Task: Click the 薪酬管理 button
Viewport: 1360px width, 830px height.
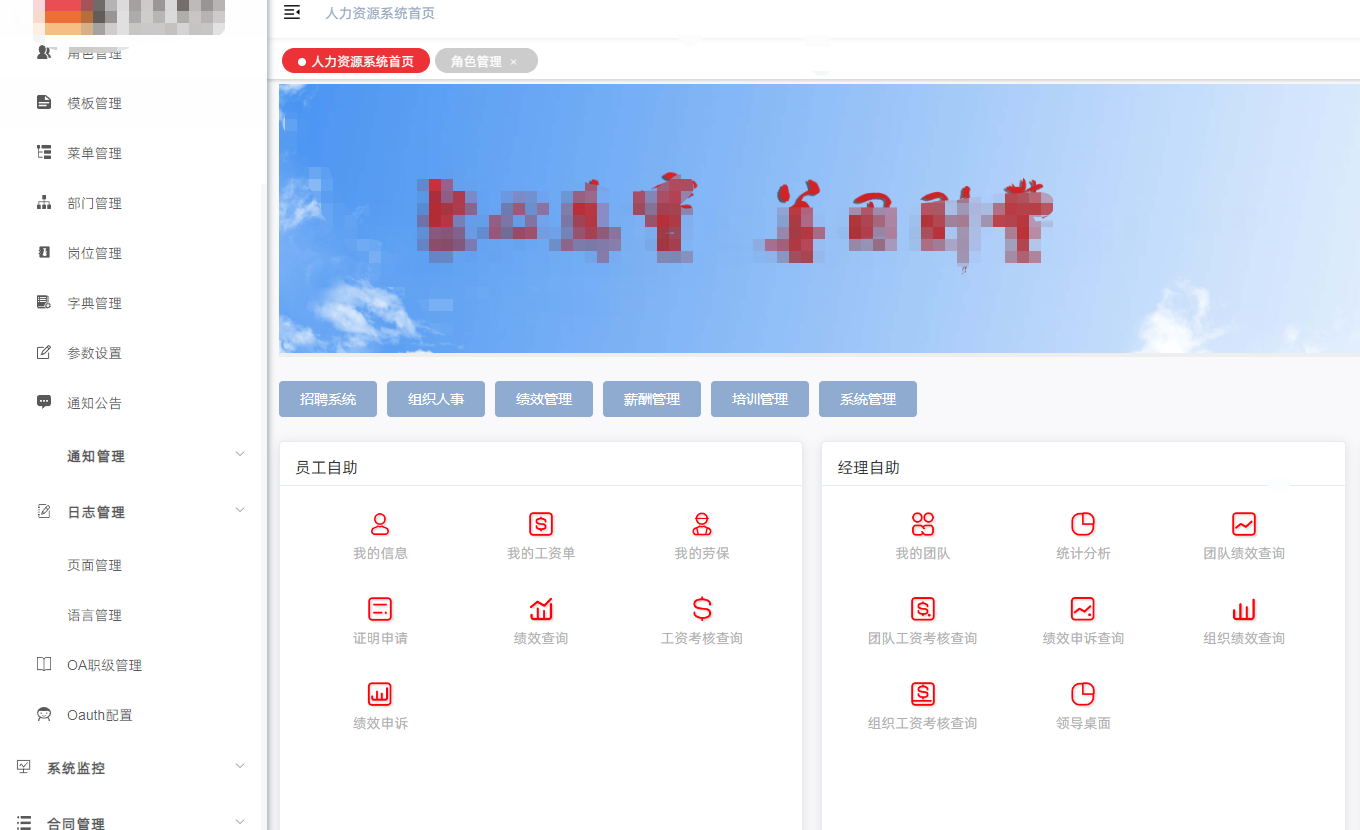Action: (x=652, y=399)
